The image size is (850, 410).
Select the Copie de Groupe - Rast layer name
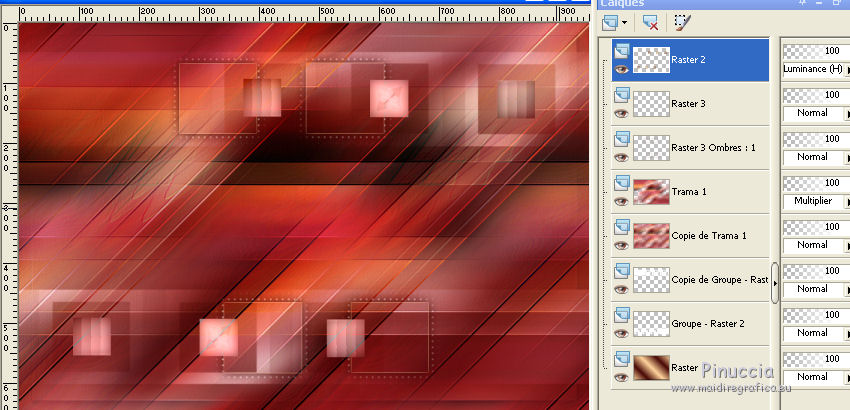click(720, 280)
